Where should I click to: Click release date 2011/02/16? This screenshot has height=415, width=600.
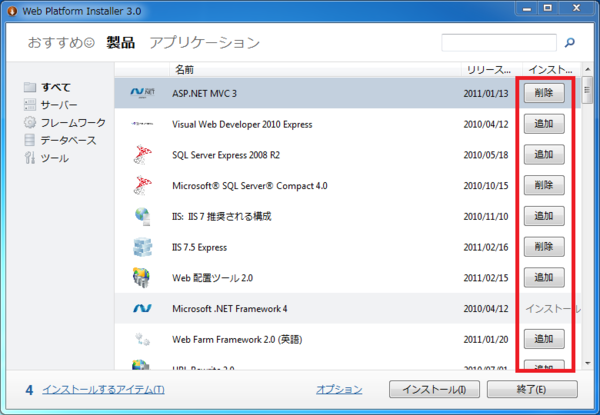486,247
